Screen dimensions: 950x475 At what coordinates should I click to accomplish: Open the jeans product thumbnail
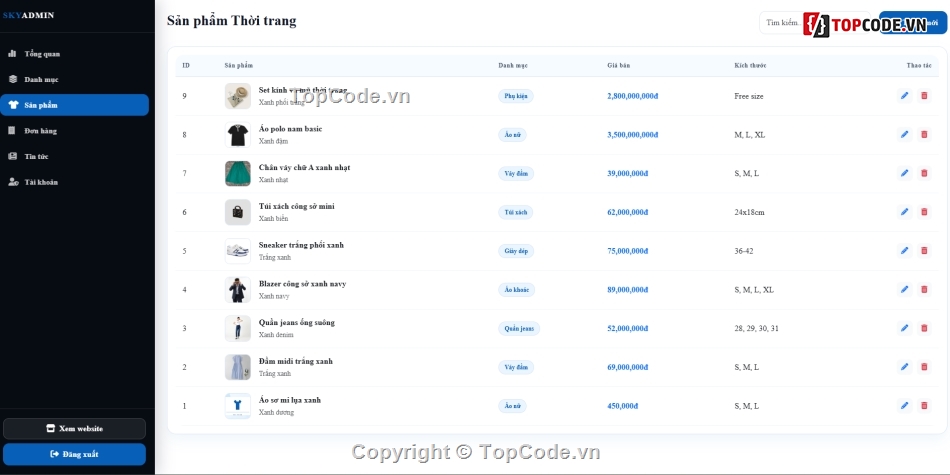(238, 328)
